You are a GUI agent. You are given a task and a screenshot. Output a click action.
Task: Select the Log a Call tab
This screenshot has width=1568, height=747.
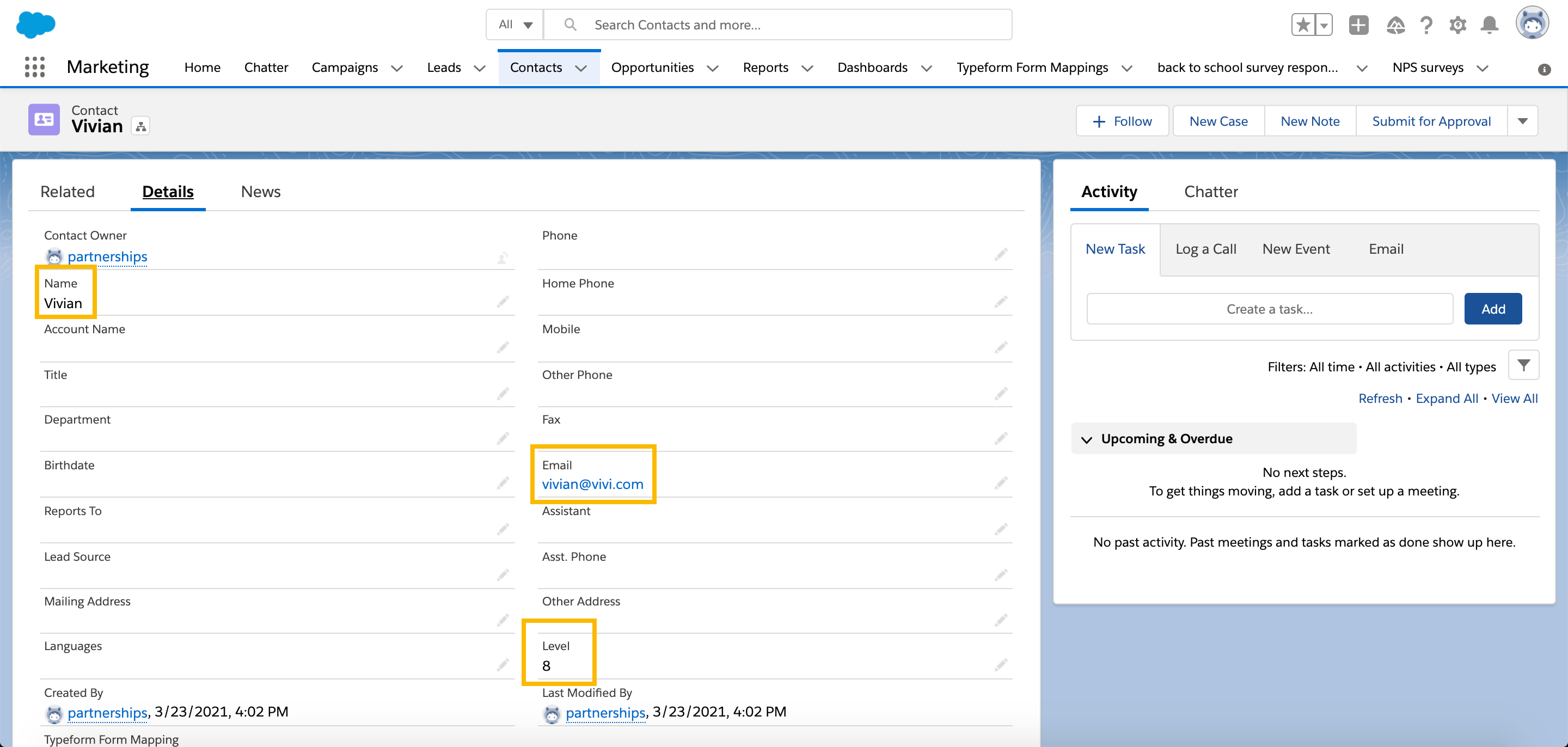coord(1205,249)
